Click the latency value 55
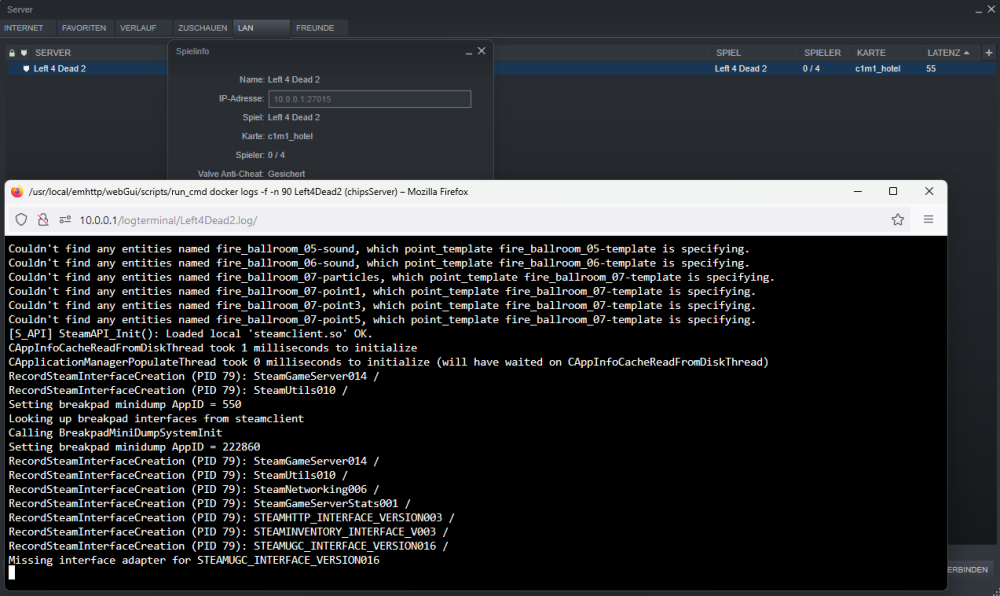 pos(931,69)
